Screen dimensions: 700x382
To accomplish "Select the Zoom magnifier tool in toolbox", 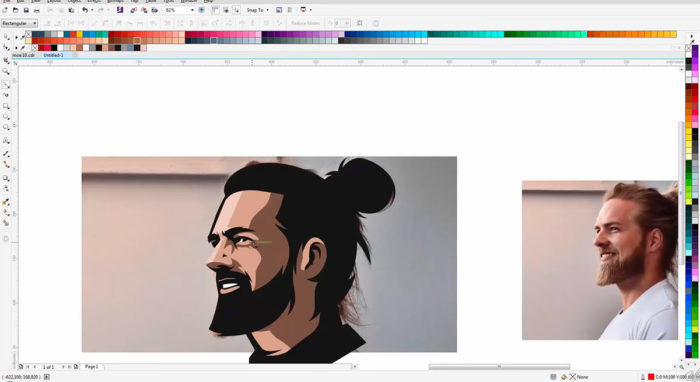I will point(6,71).
